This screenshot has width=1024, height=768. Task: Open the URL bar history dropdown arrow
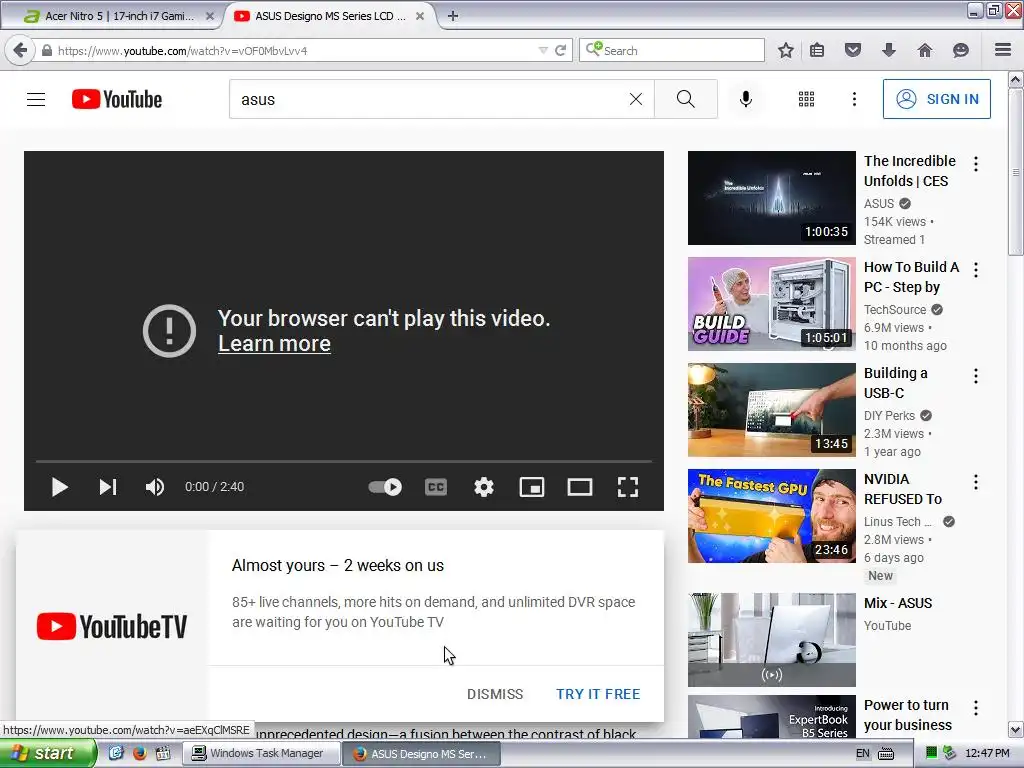click(x=543, y=50)
